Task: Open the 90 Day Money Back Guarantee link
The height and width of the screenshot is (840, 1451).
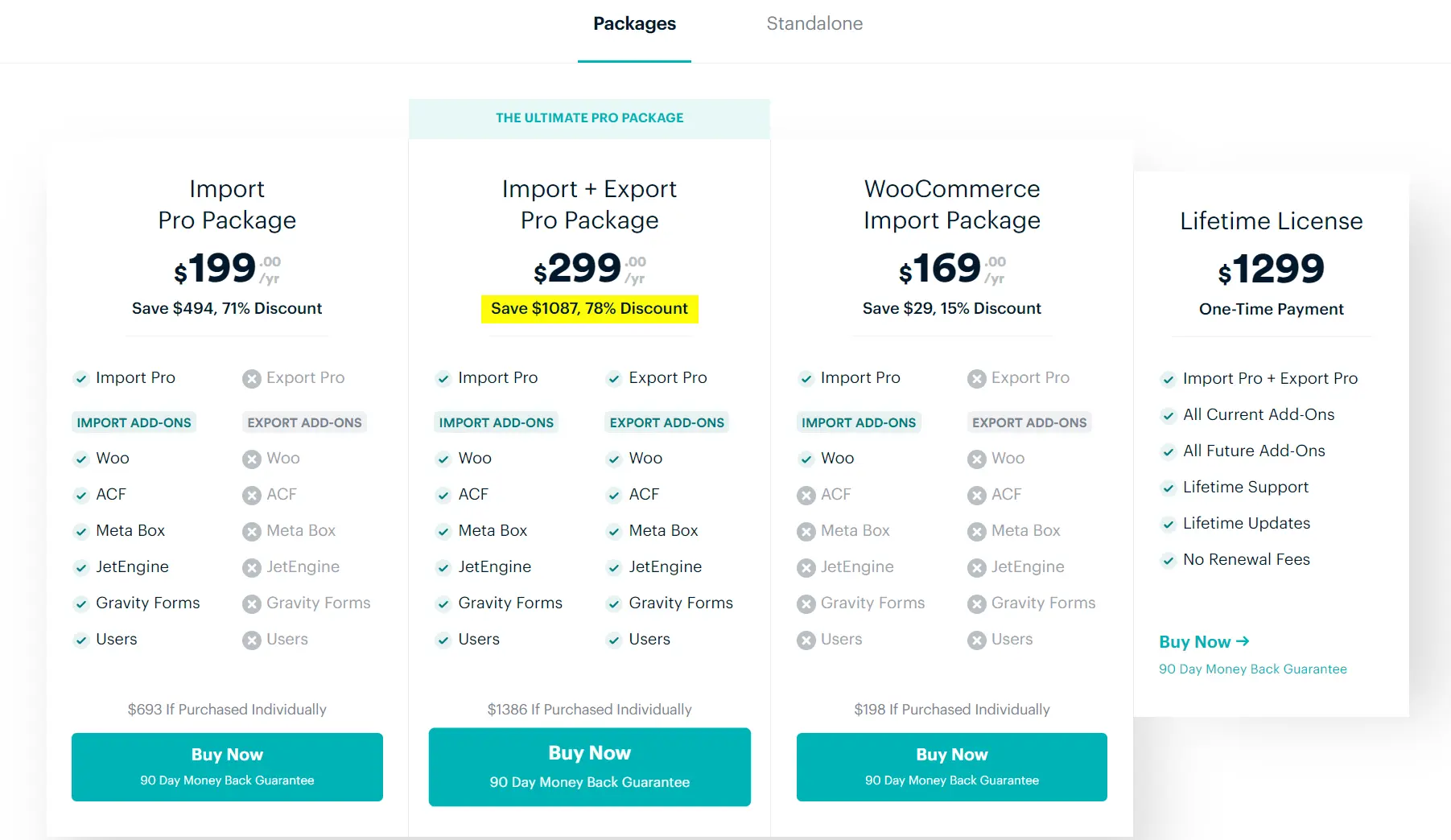Action: pyautogui.click(x=1253, y=669)
